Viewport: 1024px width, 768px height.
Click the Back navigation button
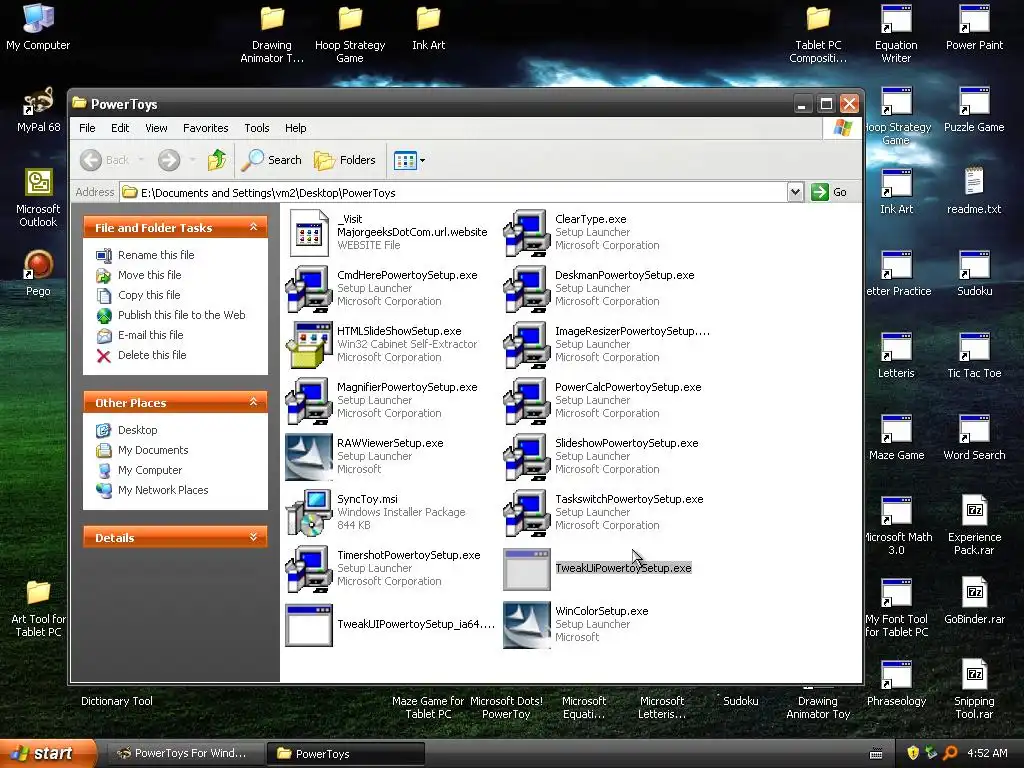pos(104,160)
